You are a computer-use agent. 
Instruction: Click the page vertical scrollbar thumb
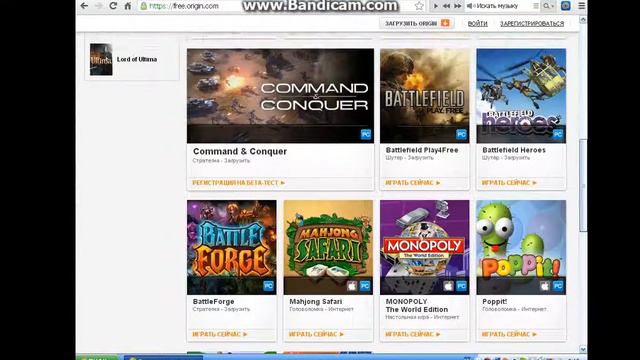pyautogui.click(x=583, y=185)
